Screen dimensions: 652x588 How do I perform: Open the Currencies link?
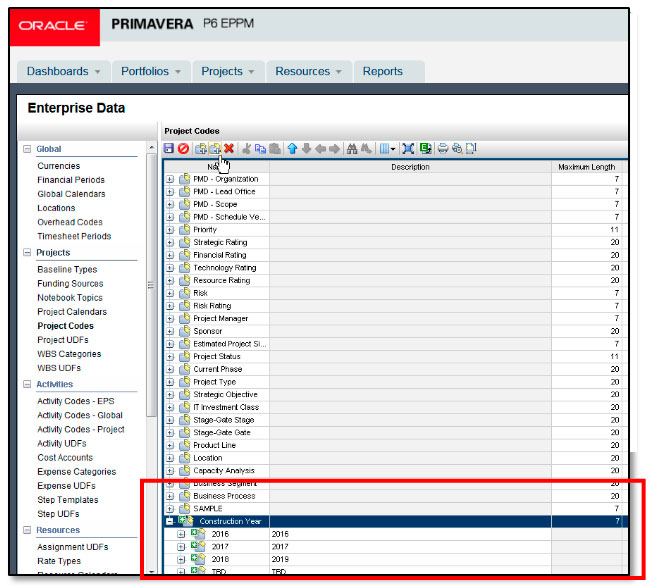tap(59, 166)
